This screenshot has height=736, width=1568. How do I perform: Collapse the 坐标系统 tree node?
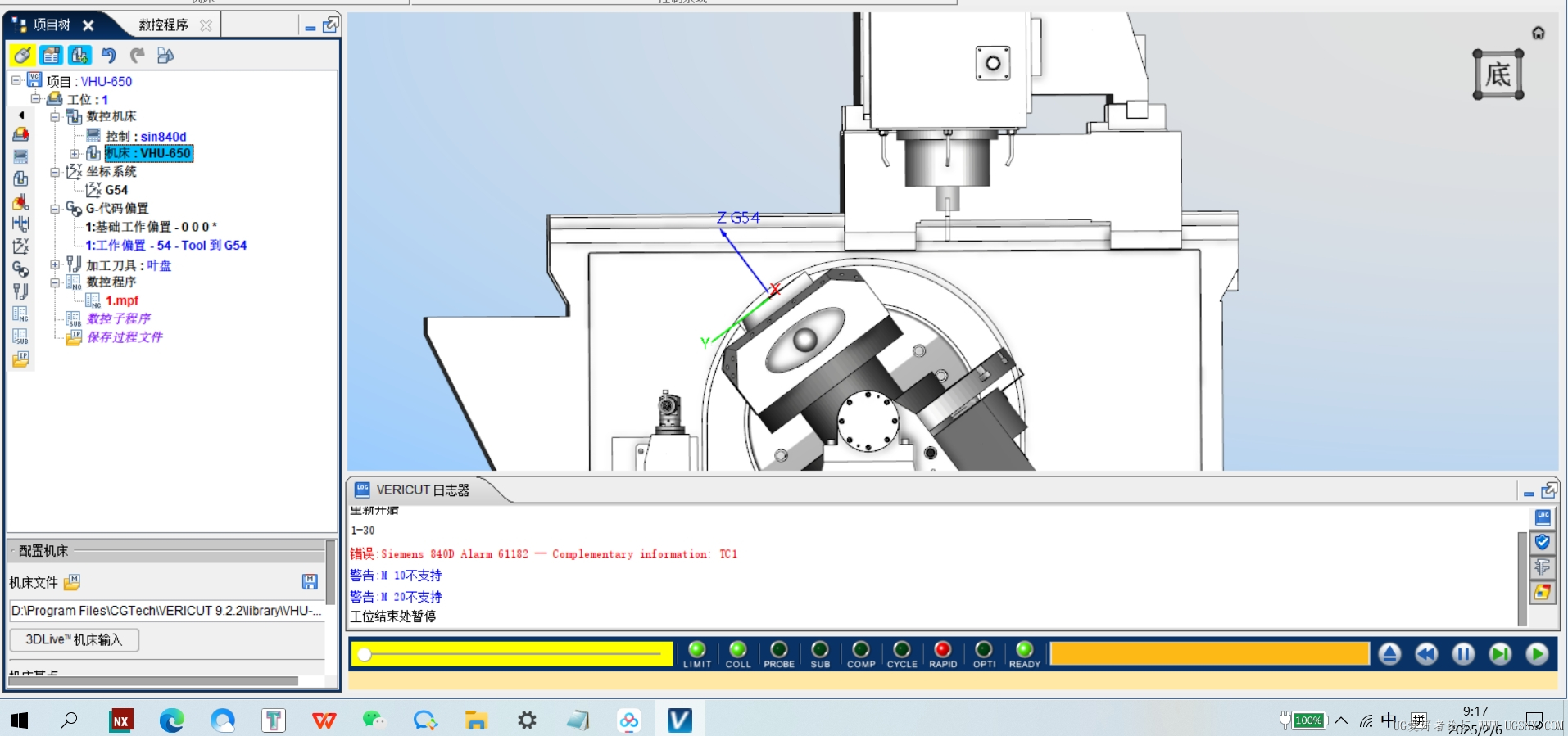[x=55, y=172]
